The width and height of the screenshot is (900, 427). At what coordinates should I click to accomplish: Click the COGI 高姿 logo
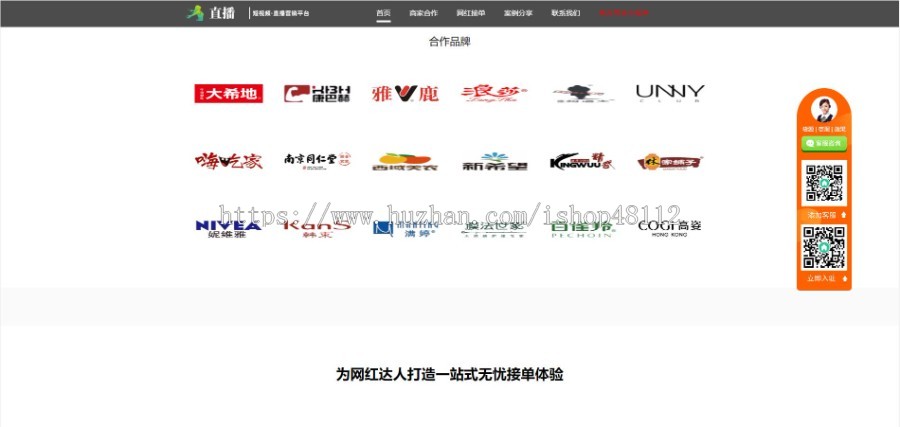[x=670, y=228]
